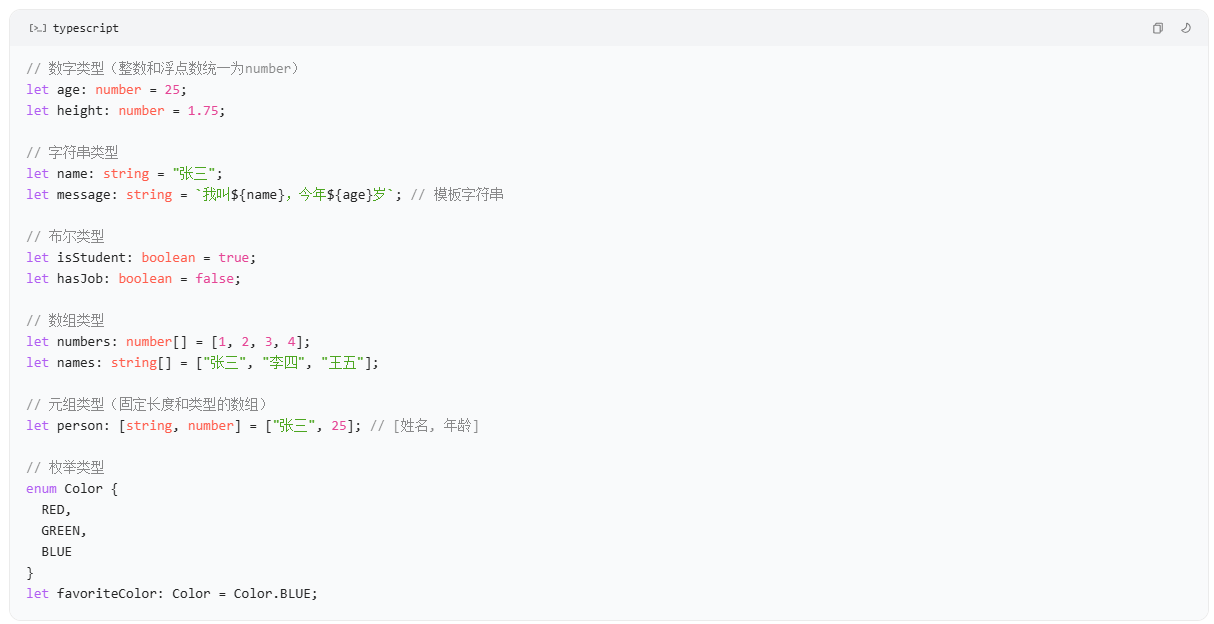Click the "李四" string in names array

tap(284, 362)
